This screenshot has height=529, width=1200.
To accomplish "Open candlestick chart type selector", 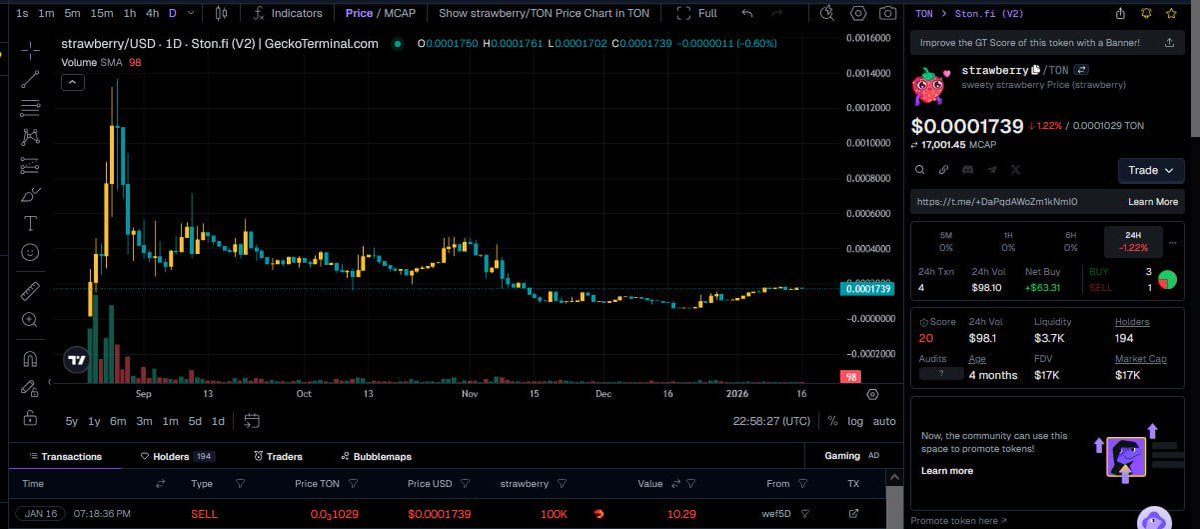I will [x=222, y=13].
